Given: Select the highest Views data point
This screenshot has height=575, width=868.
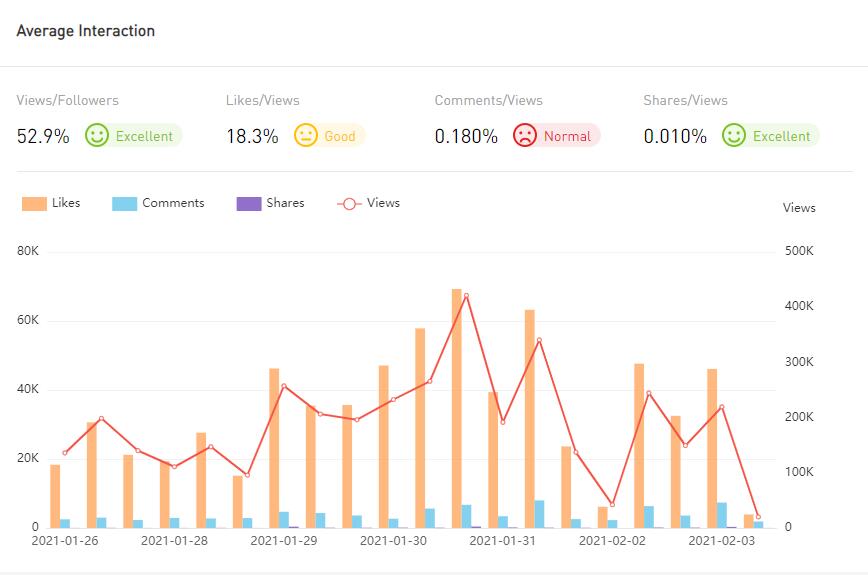Looking at the screenshot, I should [466, 296].
